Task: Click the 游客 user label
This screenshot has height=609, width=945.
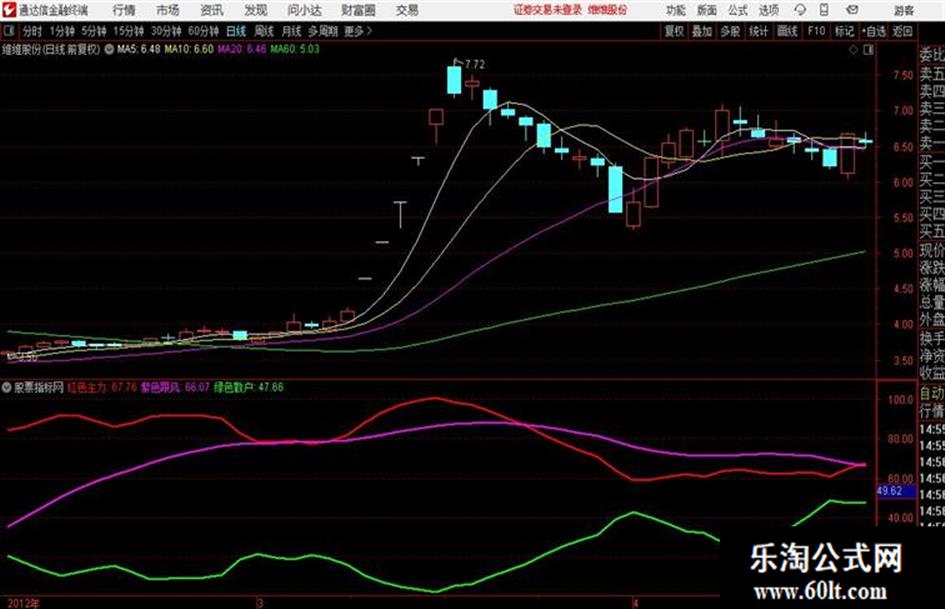Action: (904, 10)
